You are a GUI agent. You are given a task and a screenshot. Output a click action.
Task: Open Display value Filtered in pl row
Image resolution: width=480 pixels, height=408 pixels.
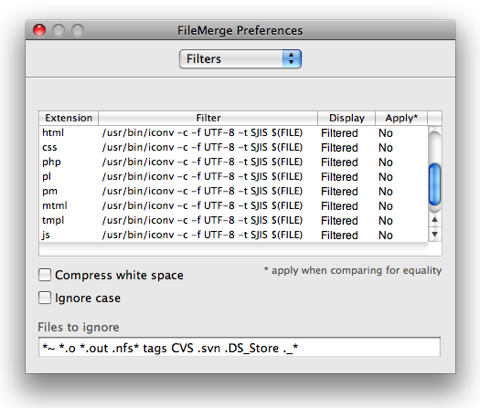point(339,177)
